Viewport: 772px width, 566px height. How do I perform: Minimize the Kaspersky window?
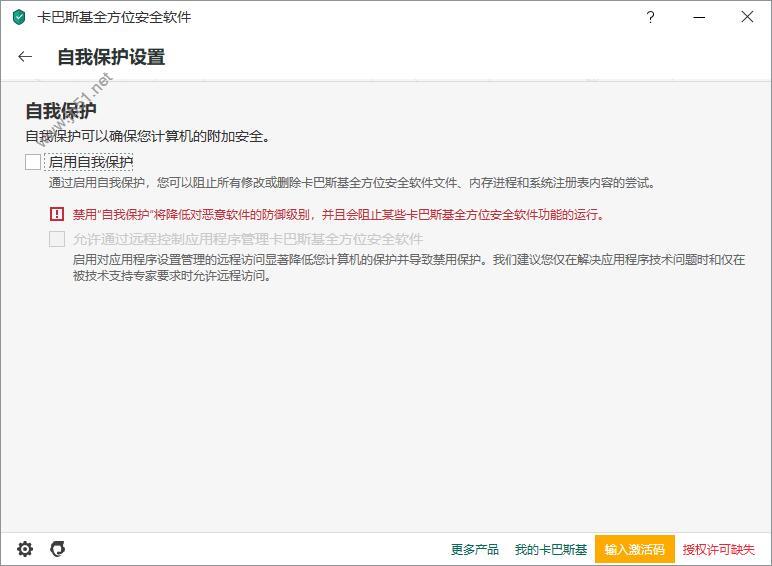699,17
